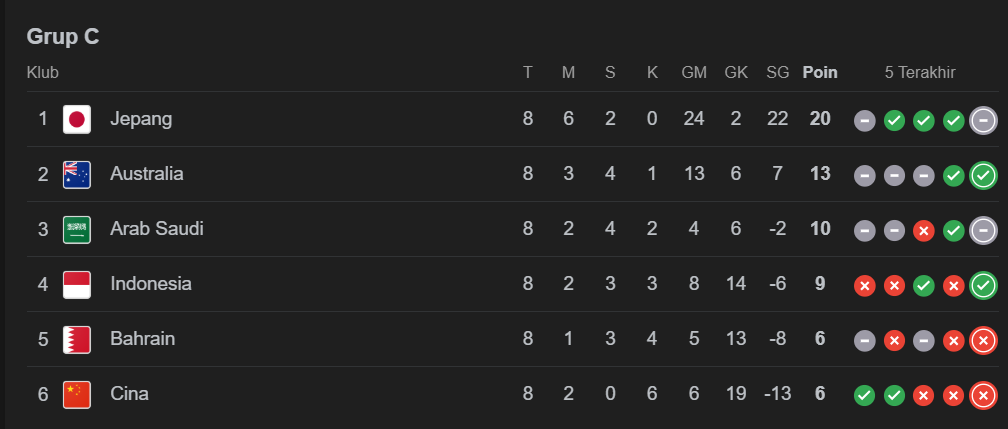The image size is (1008, 429).
Task: Click the Australia flag icon
Action: (77, 174)
